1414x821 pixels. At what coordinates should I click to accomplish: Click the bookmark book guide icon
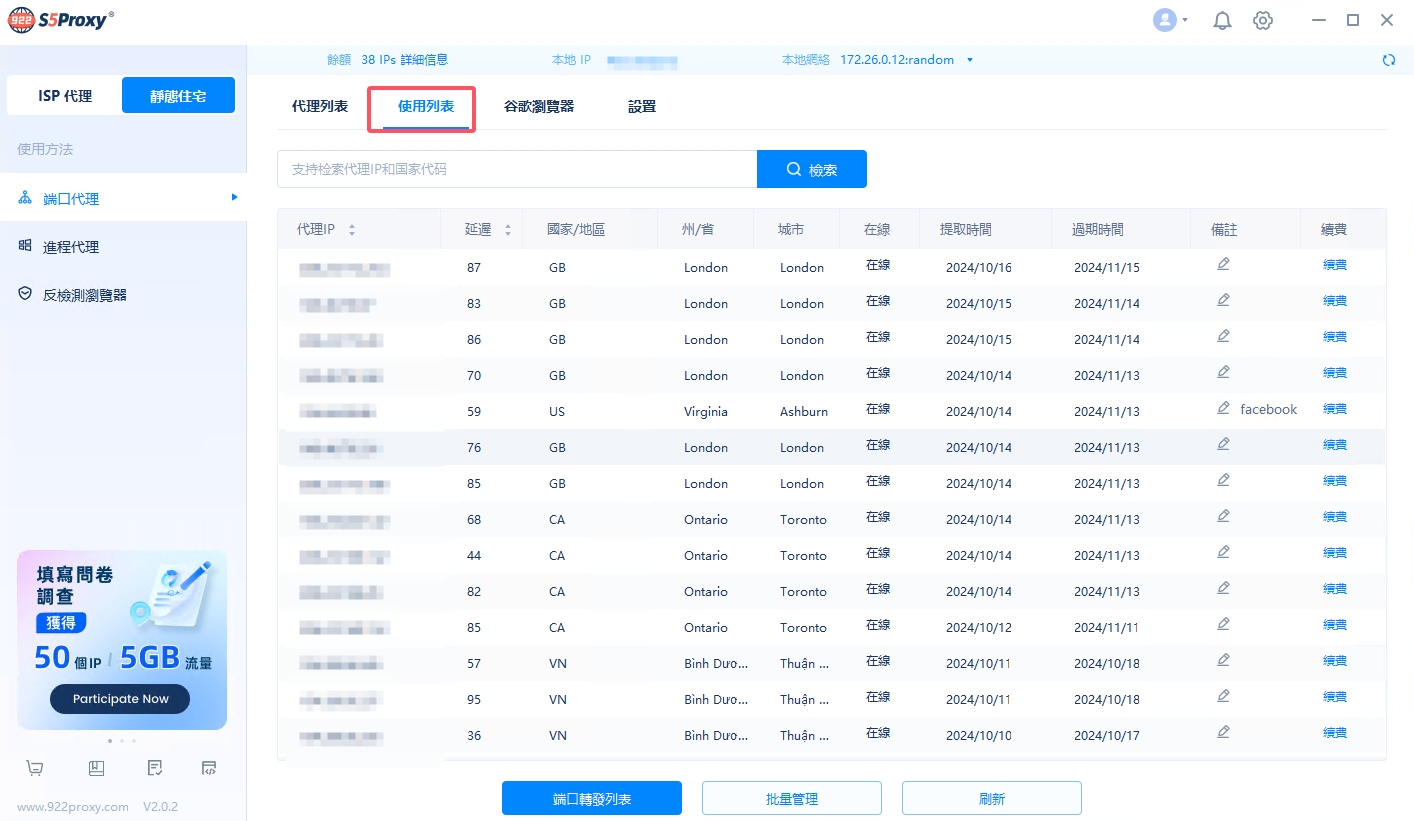(x=96, y=768)
